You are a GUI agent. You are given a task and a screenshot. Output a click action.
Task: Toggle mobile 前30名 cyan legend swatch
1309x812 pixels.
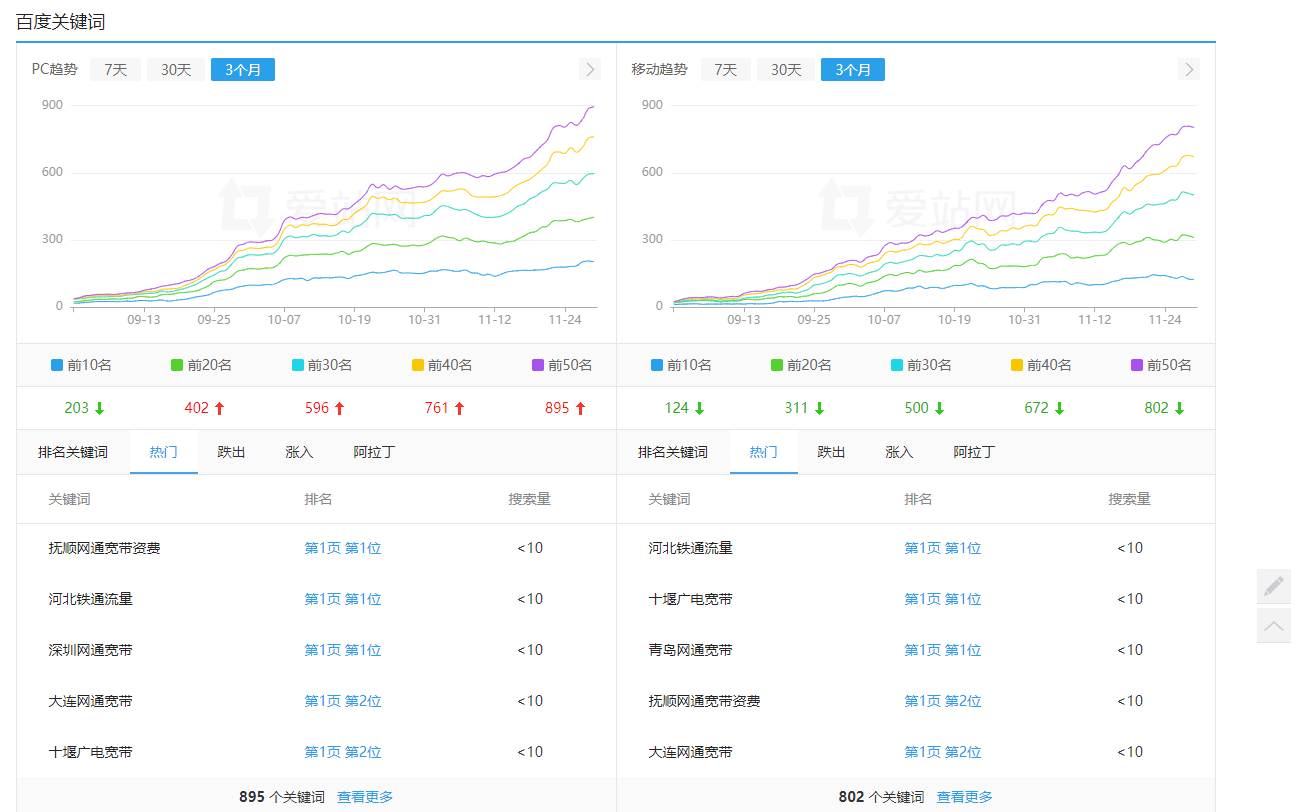(897, 365)
